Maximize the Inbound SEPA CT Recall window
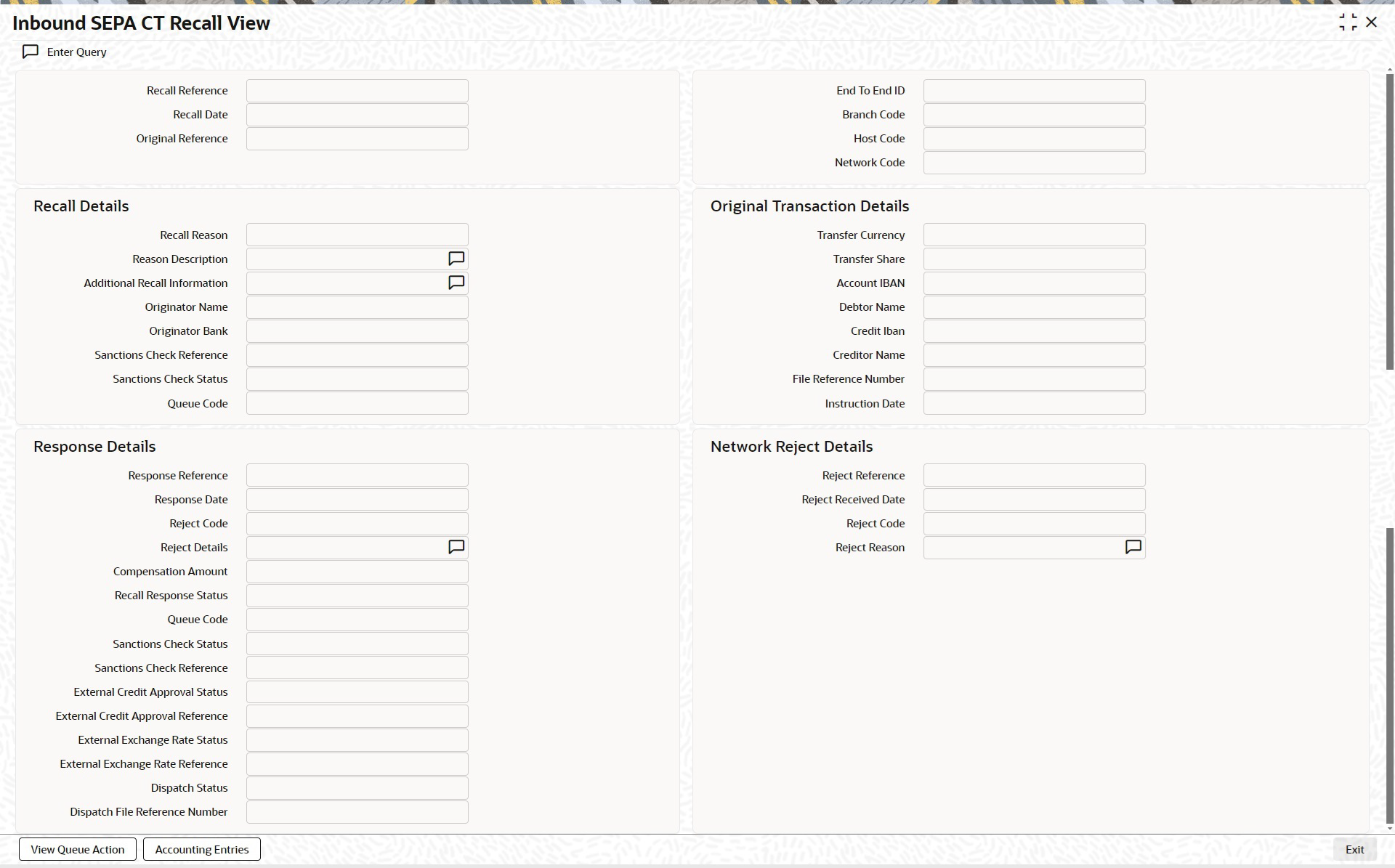Screen dimensions: 1395x868 1348,23
